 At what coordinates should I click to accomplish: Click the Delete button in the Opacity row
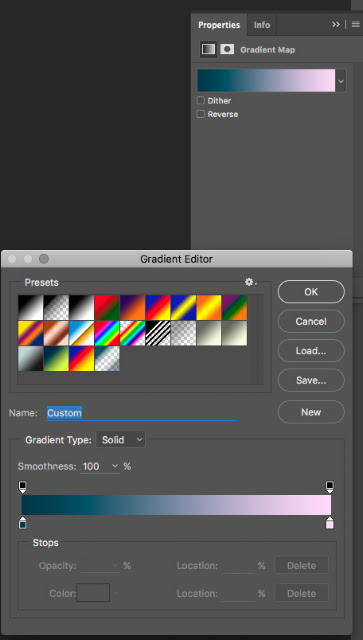click(x=301, y=566)
